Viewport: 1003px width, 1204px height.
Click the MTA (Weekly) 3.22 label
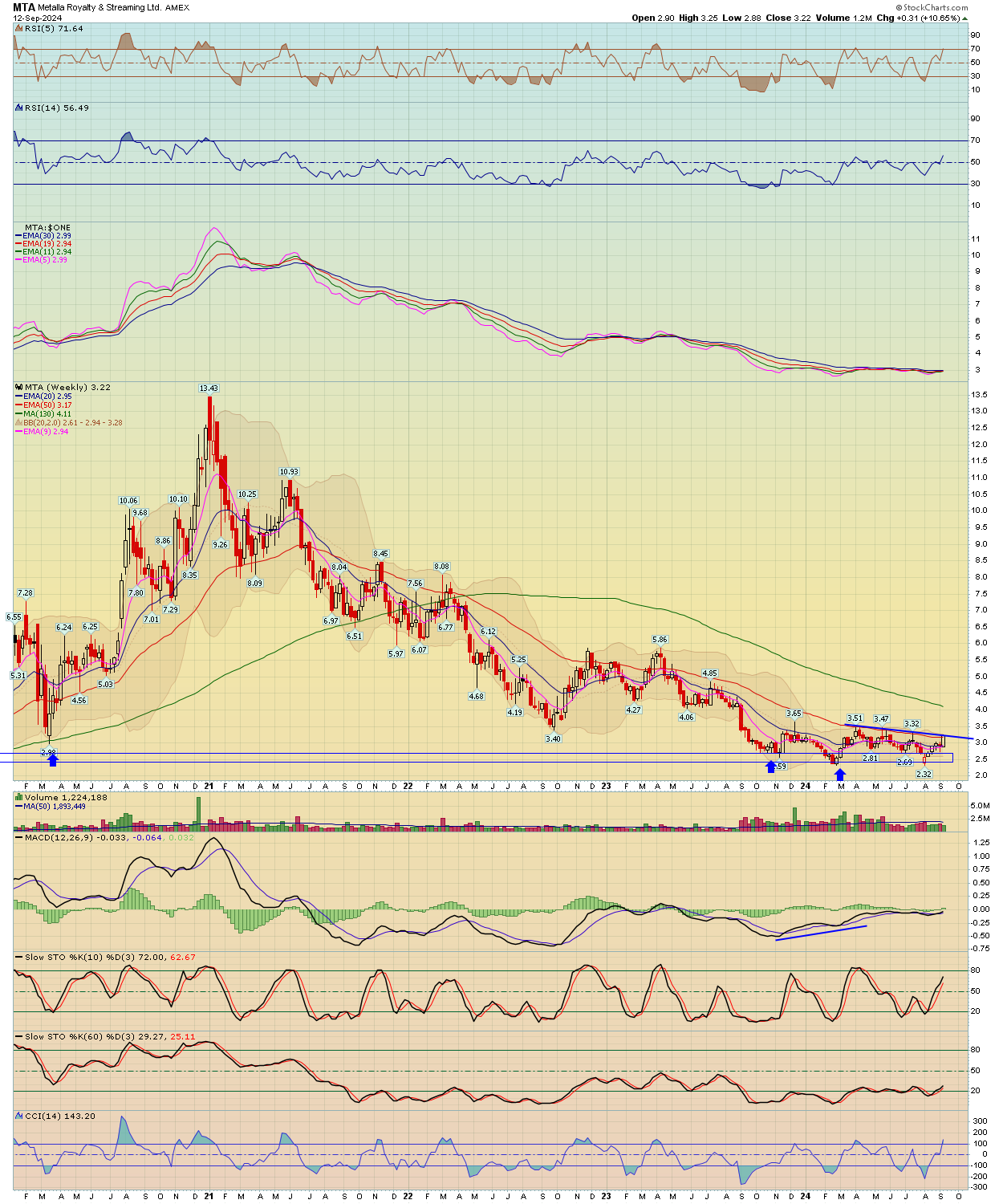click(68, 387)
